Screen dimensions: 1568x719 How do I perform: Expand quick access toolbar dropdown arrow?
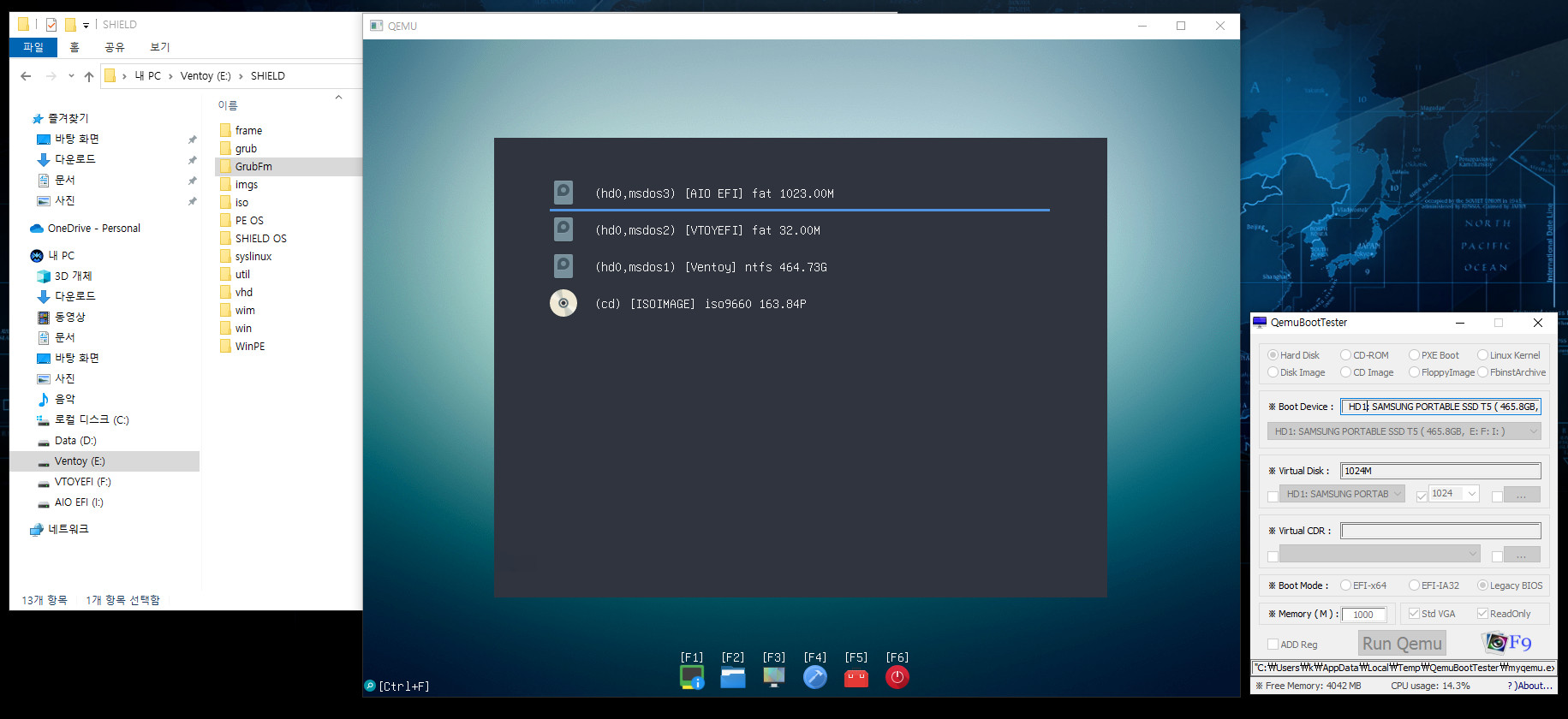86,26
